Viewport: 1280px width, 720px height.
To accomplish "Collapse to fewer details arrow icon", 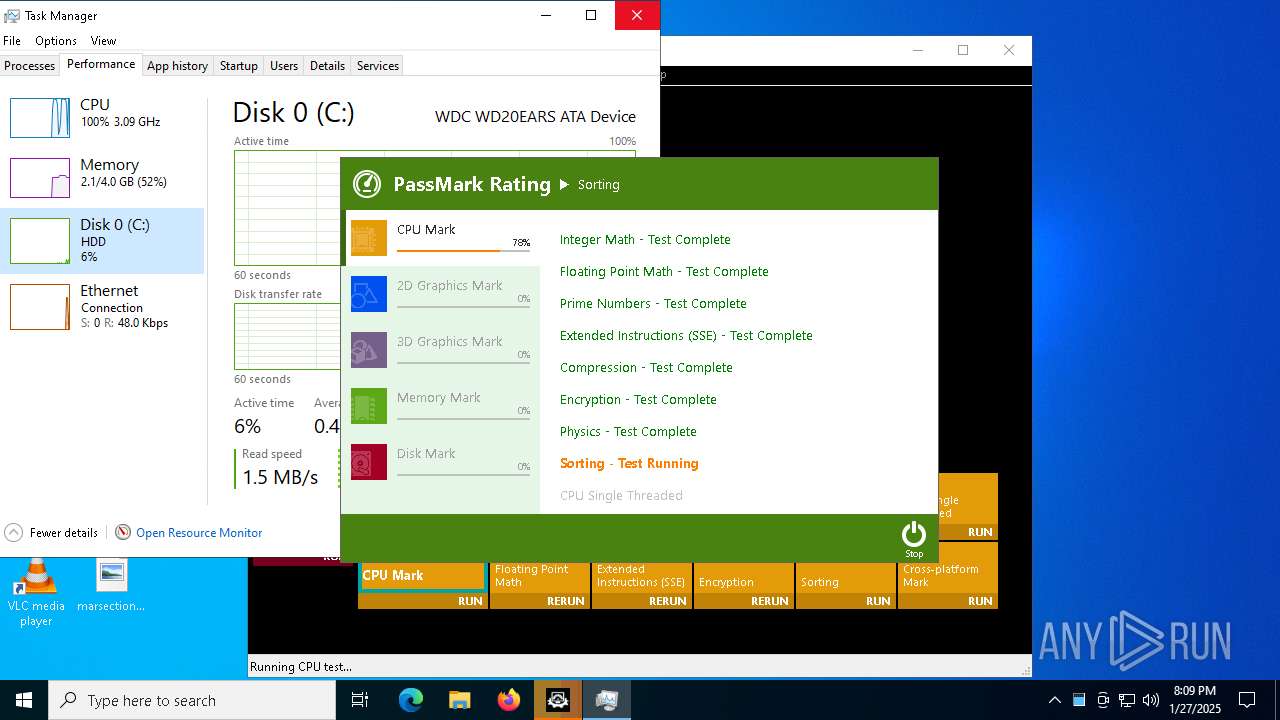I will pos(13,532).
